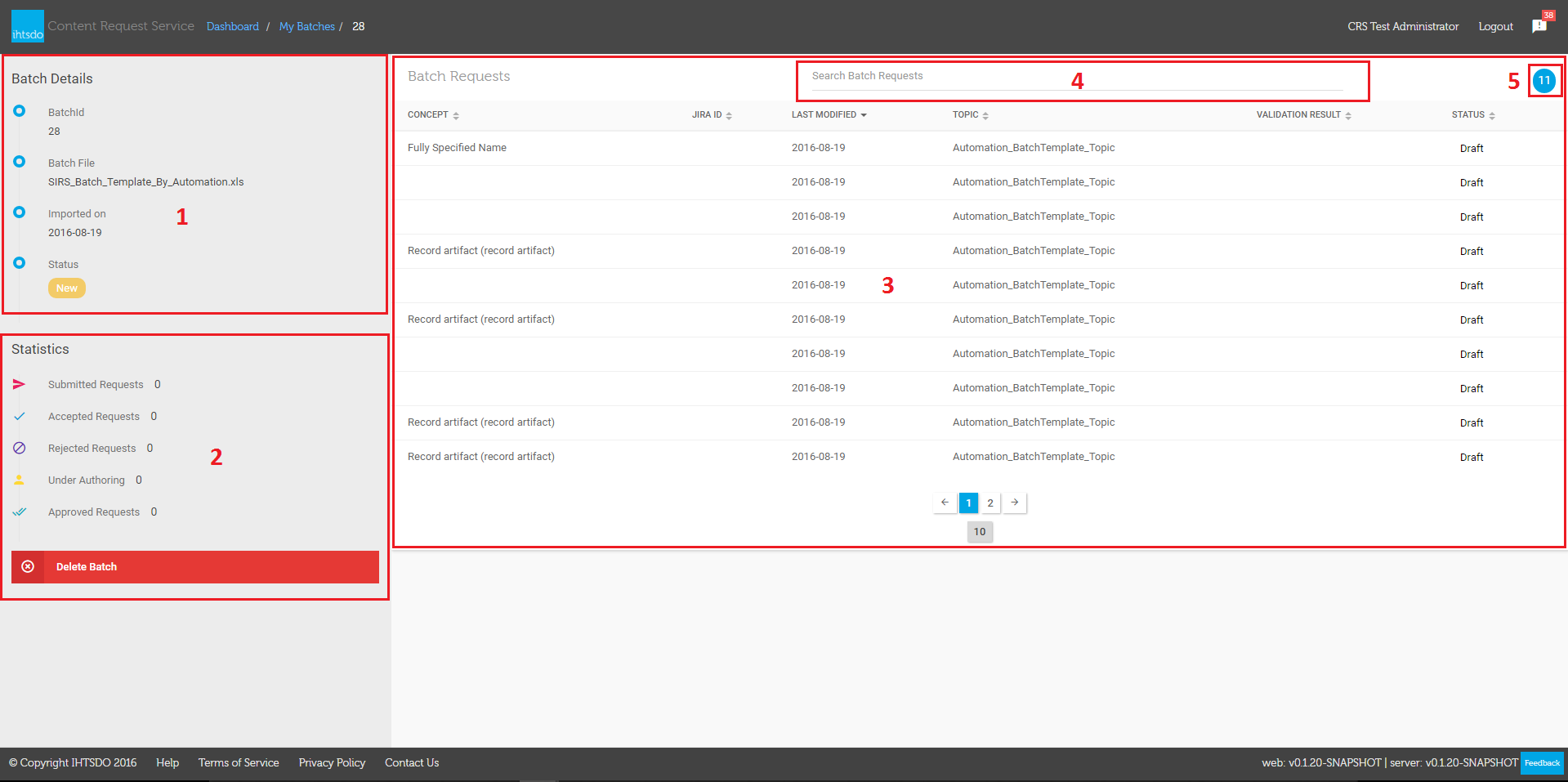
Task: Open the notifications message icon
Action: tap(1539, 26)
